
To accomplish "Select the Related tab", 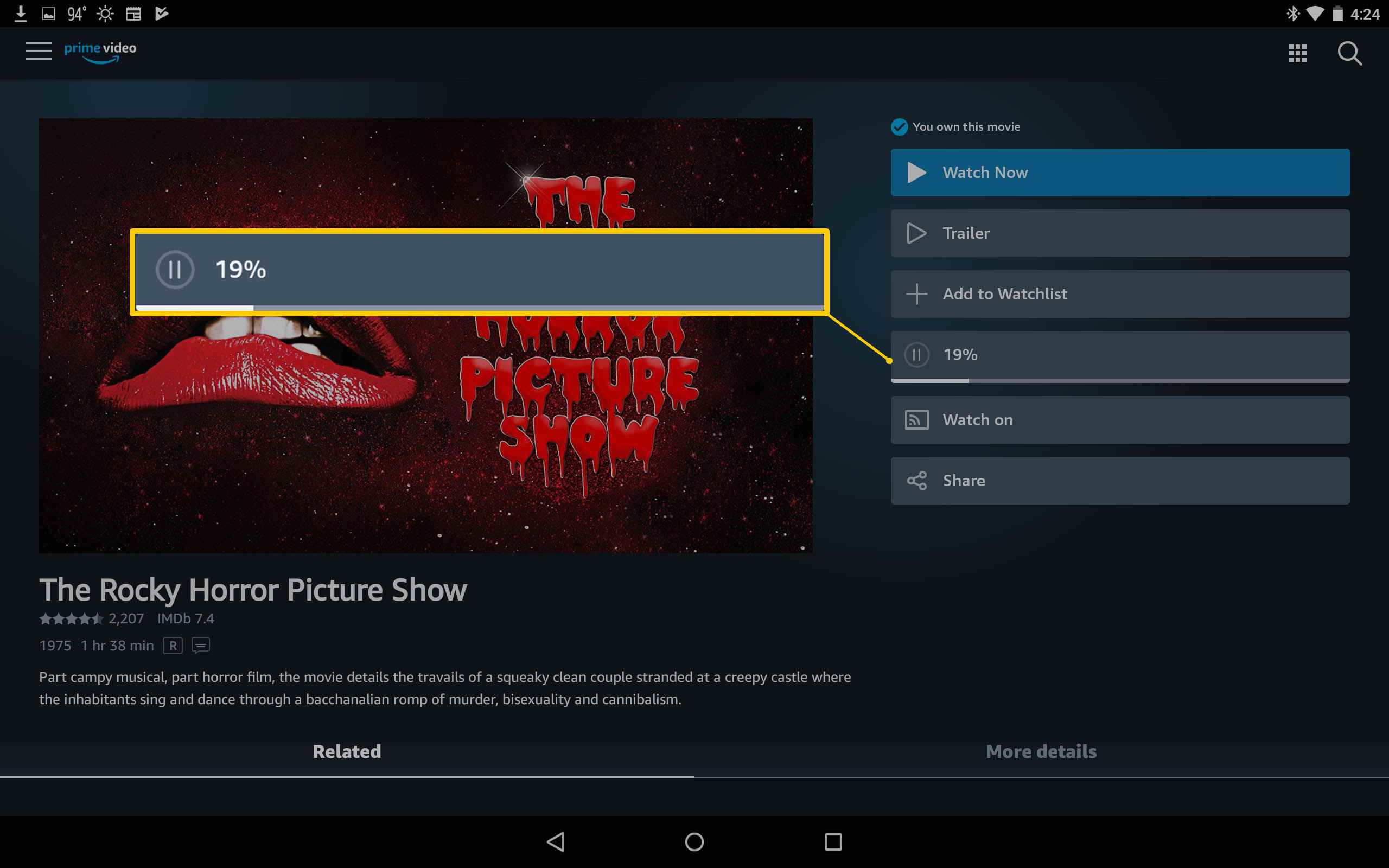I will (x=347, y=751).
